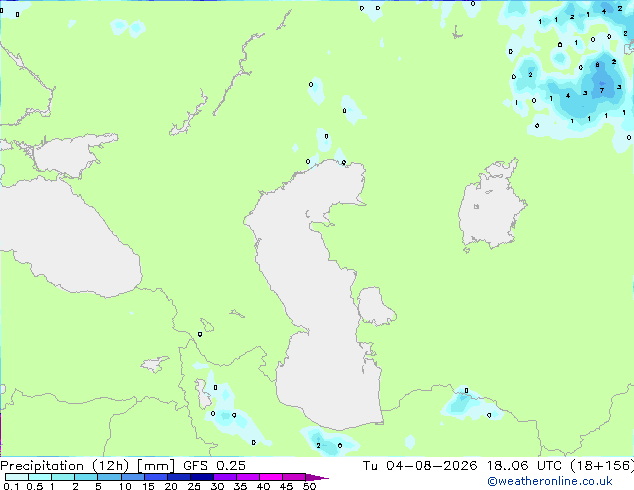Click the Aral Sea shape
The width and height of the screenshot is (634, 490).
click(x=491, y=206)
